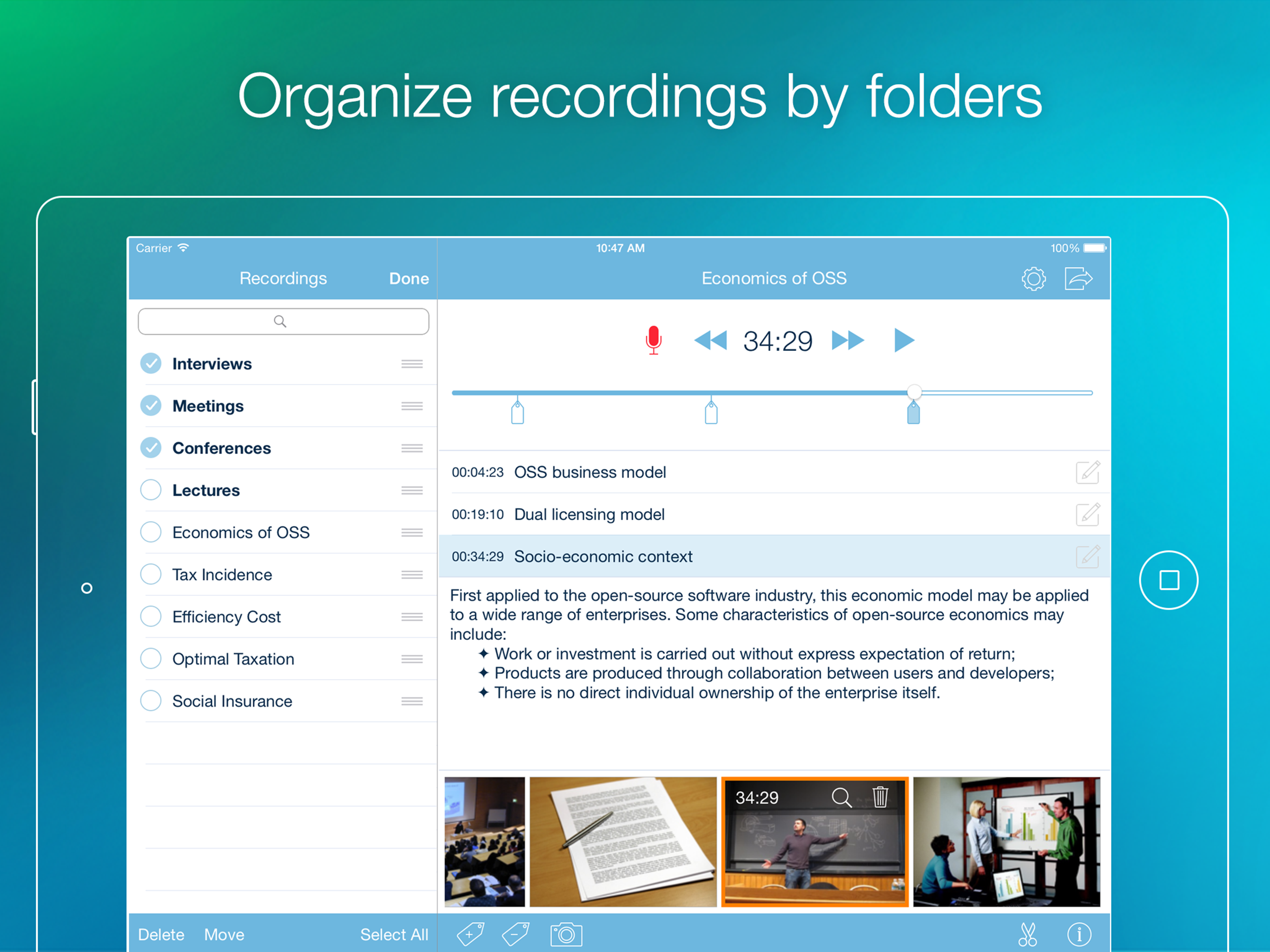The image size is (1270, 952).
Task: Edit the OSS business model tag
Action: coord(1087,472)
